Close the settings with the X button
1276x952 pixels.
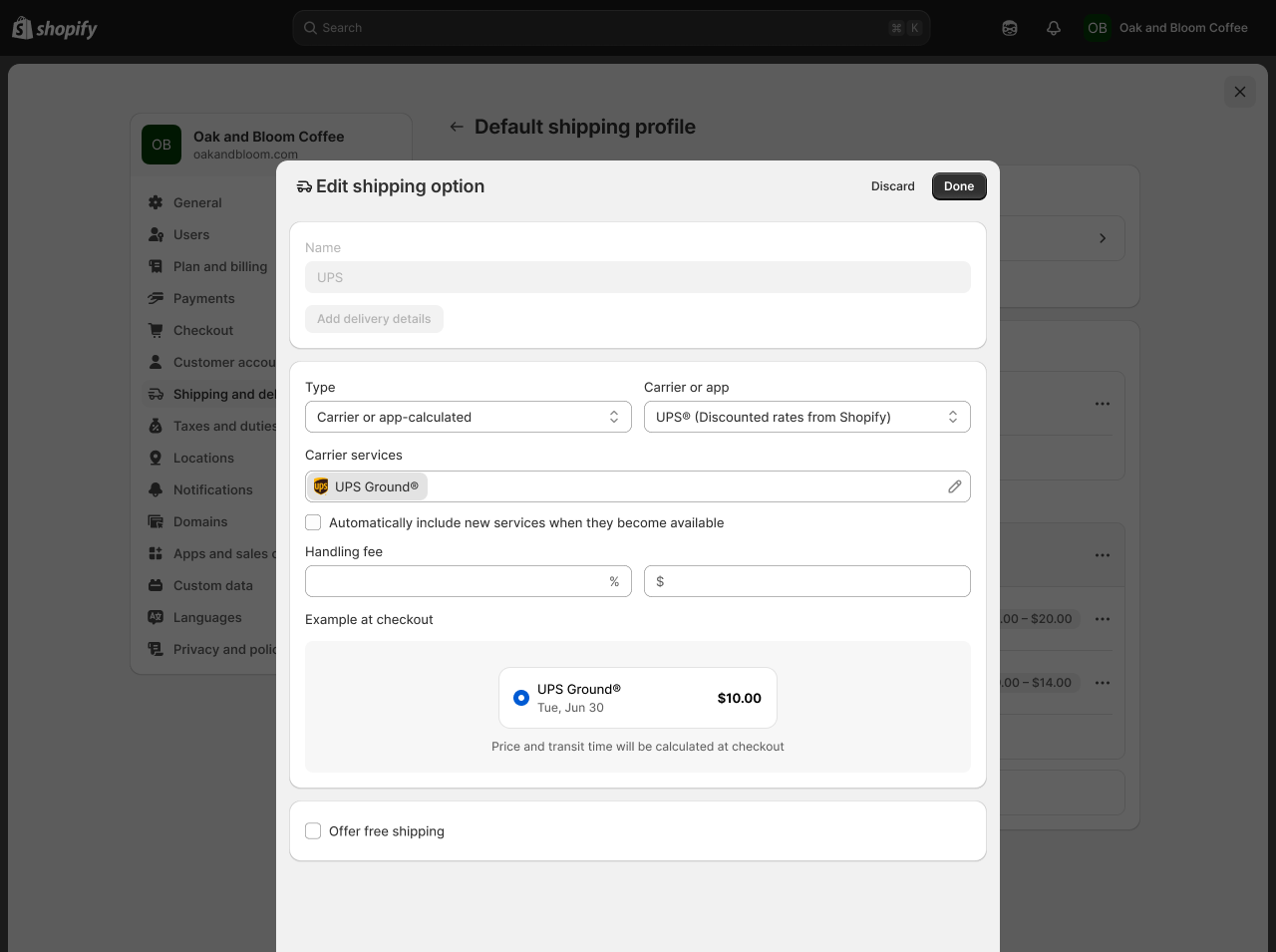1240,92
